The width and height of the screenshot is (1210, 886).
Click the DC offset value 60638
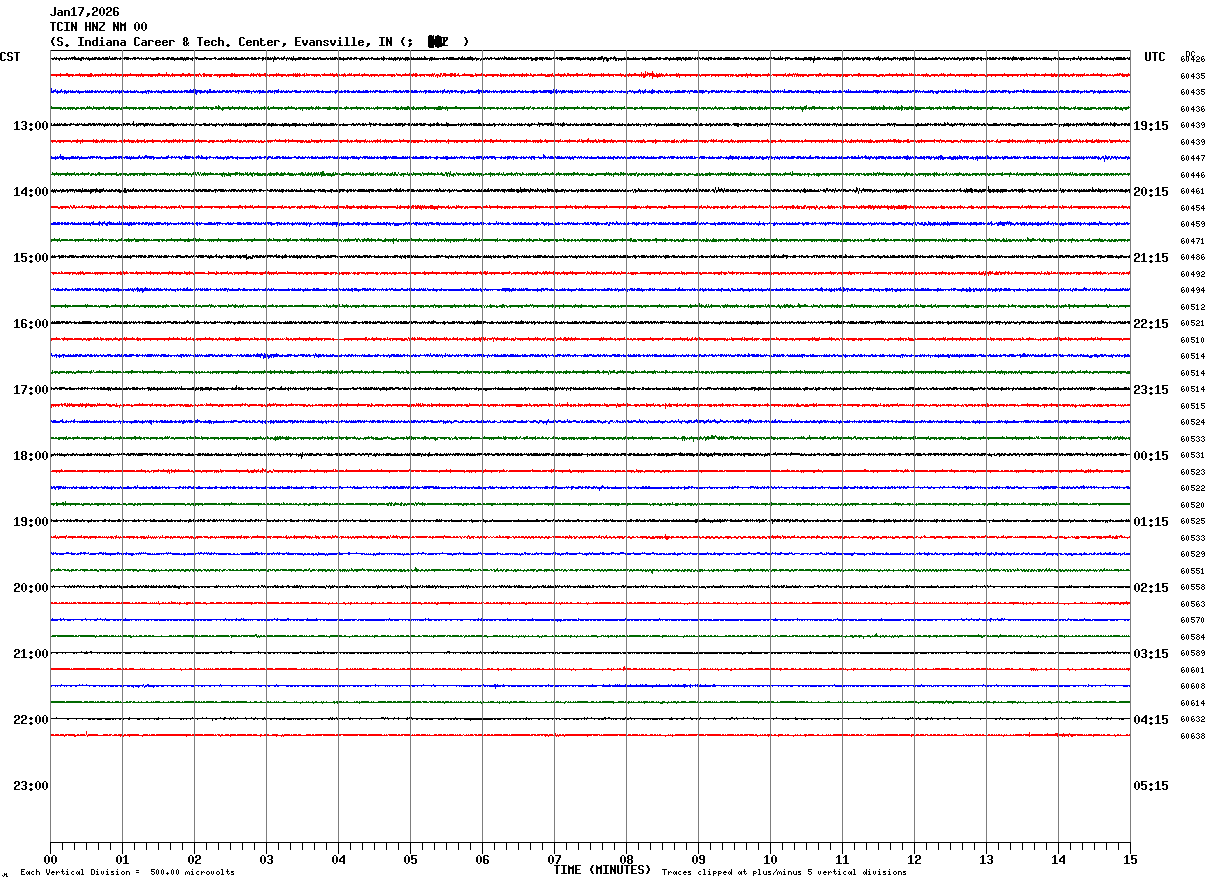(1192, 736)
